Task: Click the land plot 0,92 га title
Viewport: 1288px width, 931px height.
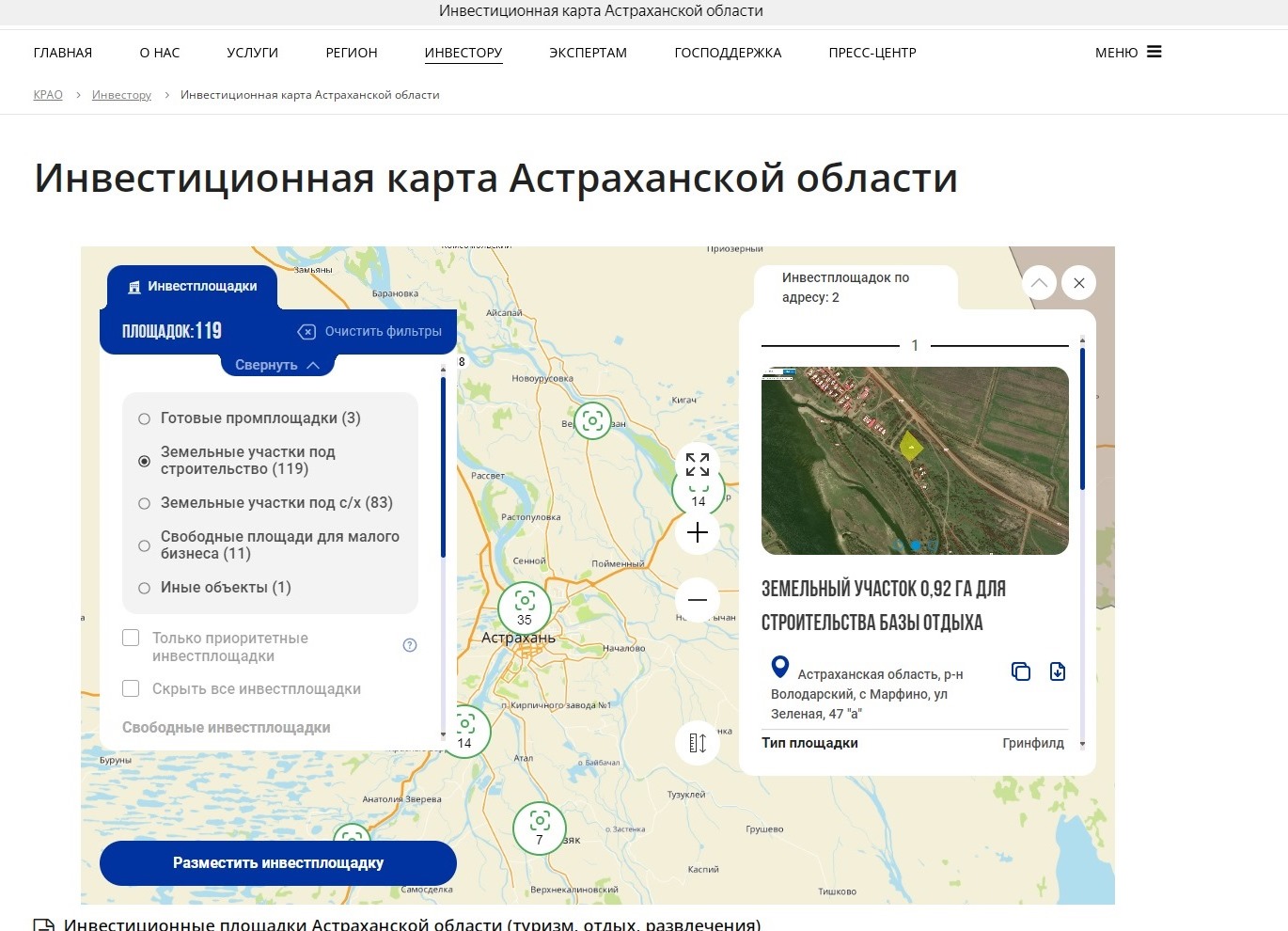Action: (884, 606)
